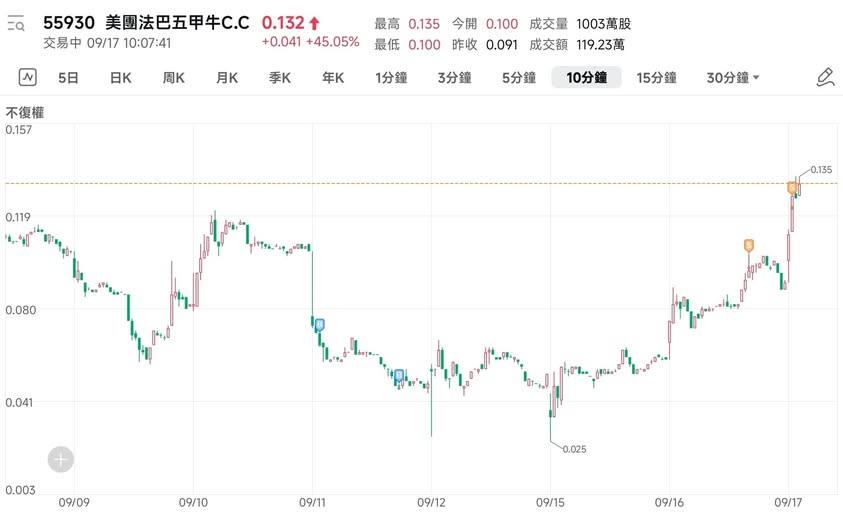The image size is (843, 515).
Task: Select the 日K tab
Action: tap(120, 77)
